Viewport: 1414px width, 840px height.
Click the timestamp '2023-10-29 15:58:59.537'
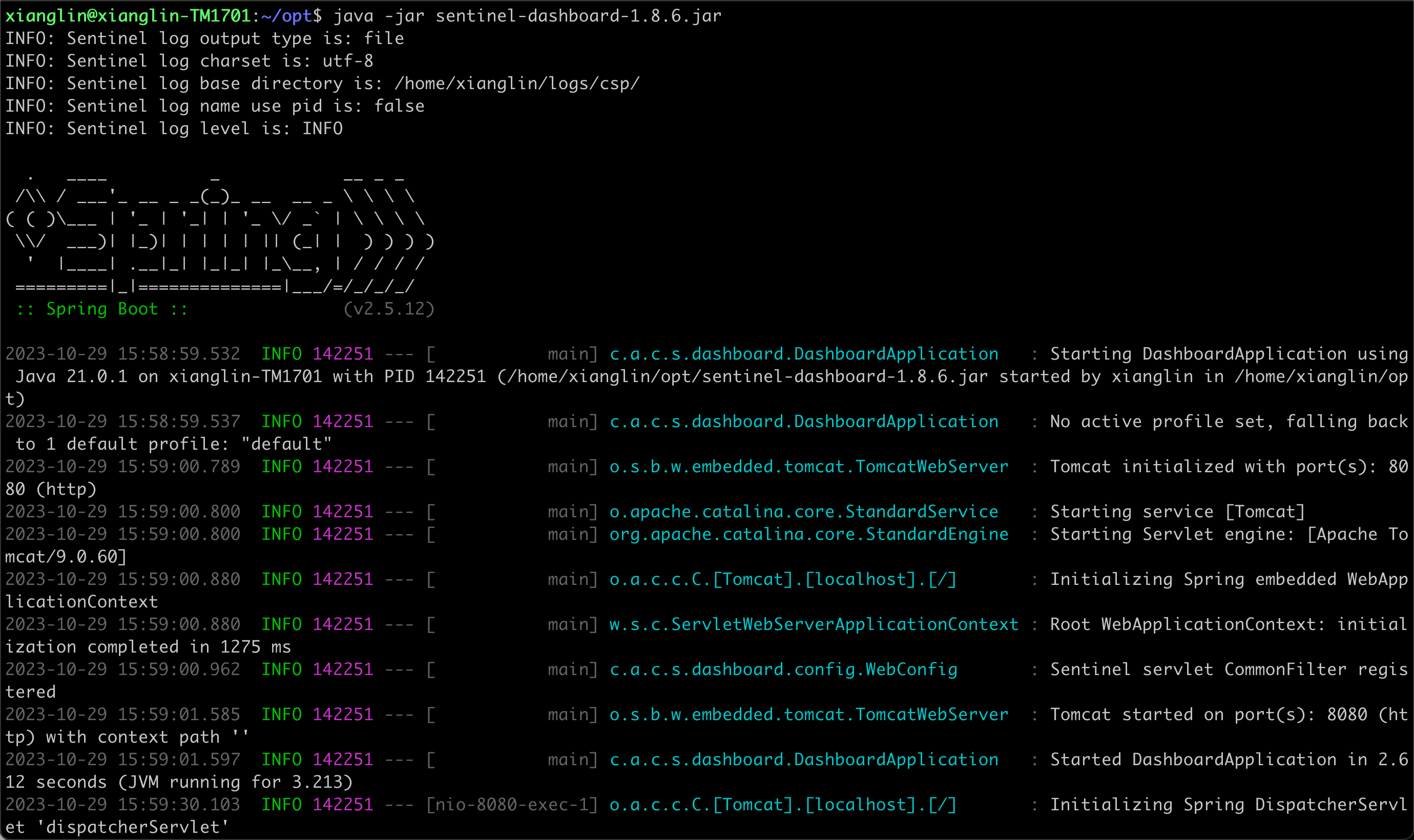[x=123, y=422]
